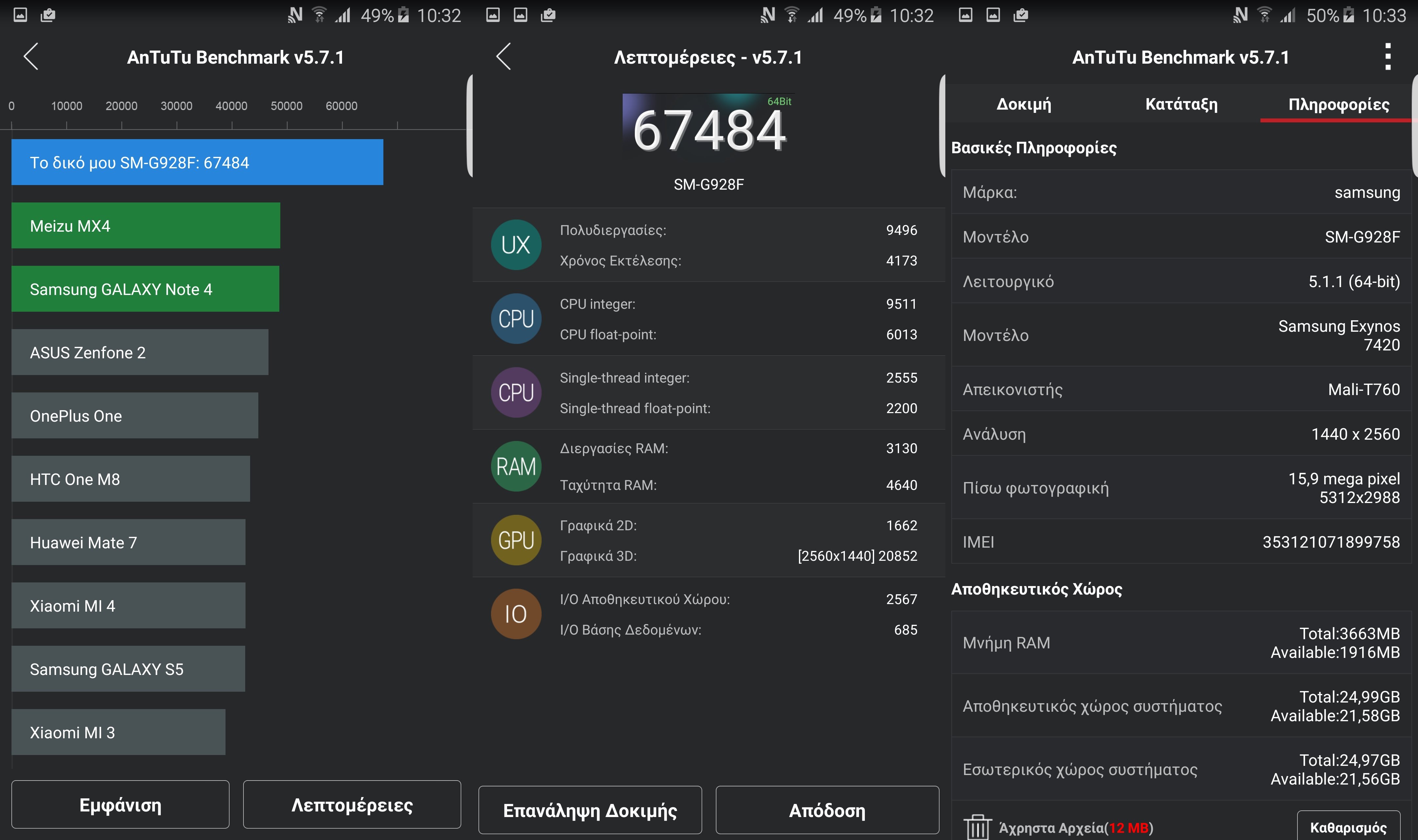The width and height of the screenshot is (1418, 840).
Task: Tap the IO circle icon
Action: point(516,614)
